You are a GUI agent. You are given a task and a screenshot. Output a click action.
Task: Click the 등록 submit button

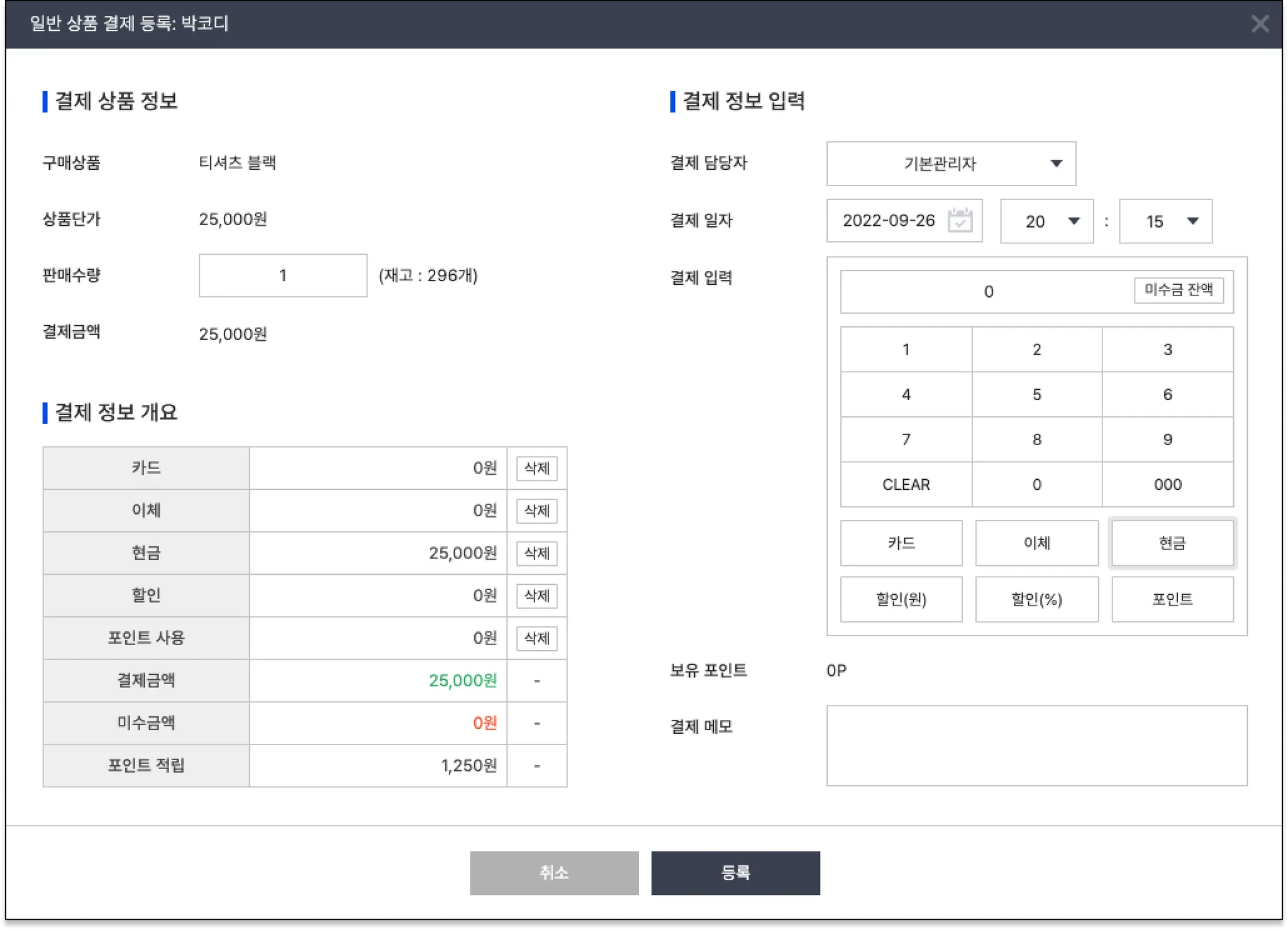(735, 873)
